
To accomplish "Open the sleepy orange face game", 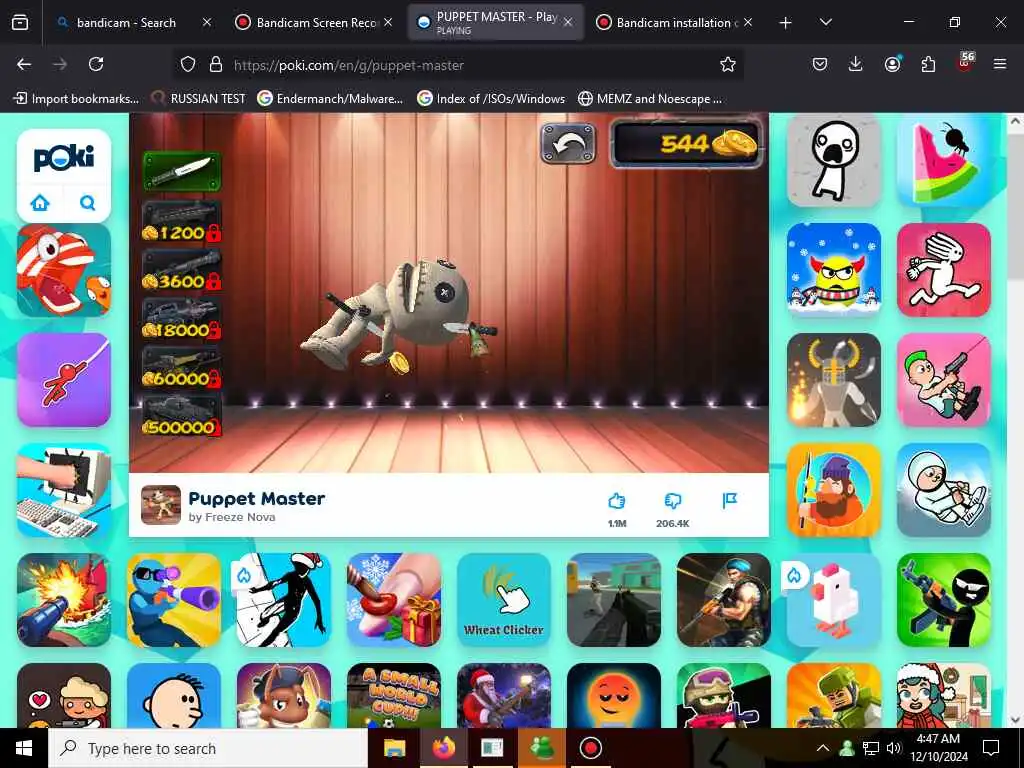I will (614, 696).
